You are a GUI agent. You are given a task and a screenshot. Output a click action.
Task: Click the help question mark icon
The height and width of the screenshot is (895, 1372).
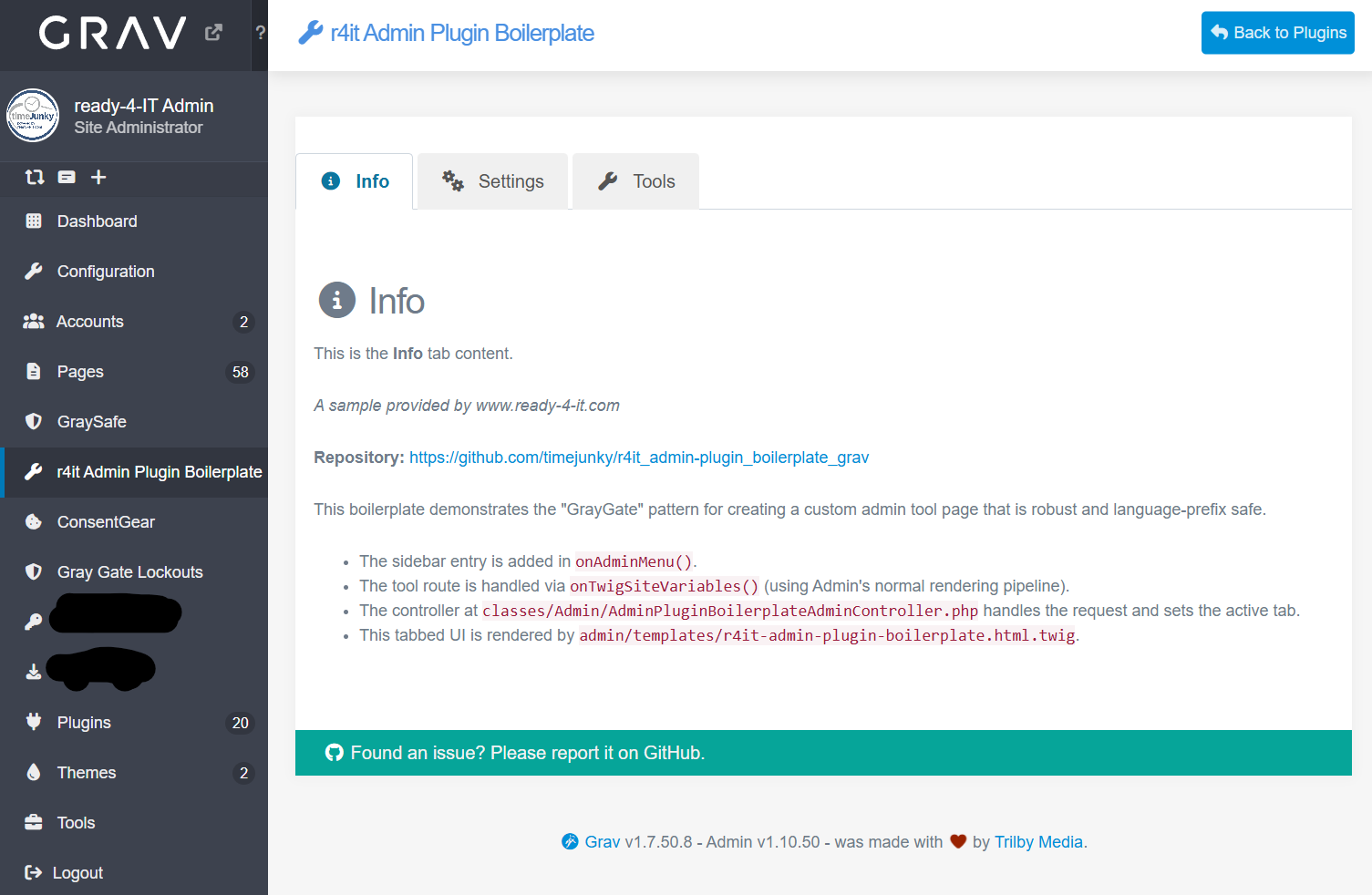pyautogui.click(x=261, y=31)
